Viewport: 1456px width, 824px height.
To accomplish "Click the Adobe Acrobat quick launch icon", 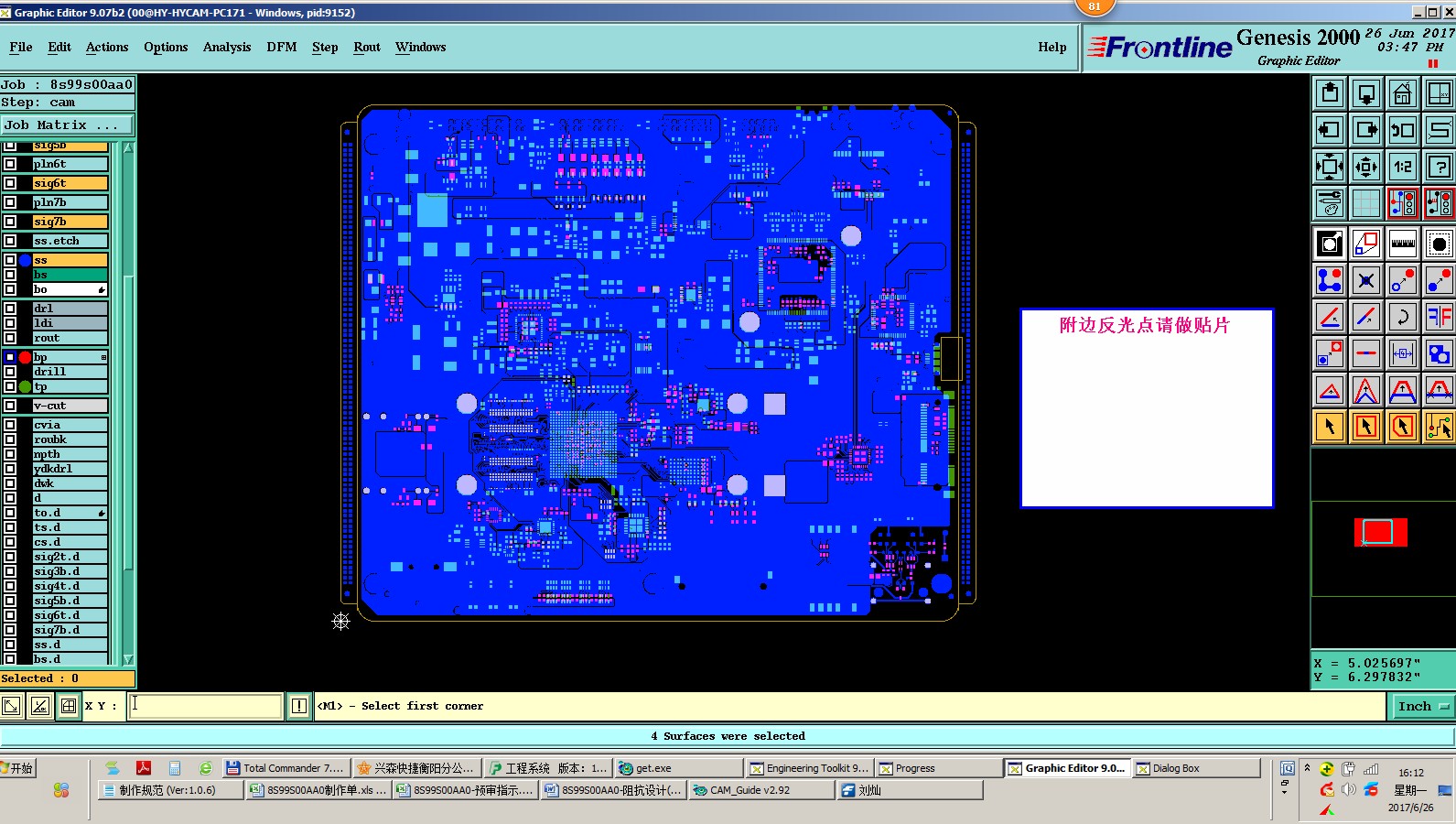I will coord(144,768).
